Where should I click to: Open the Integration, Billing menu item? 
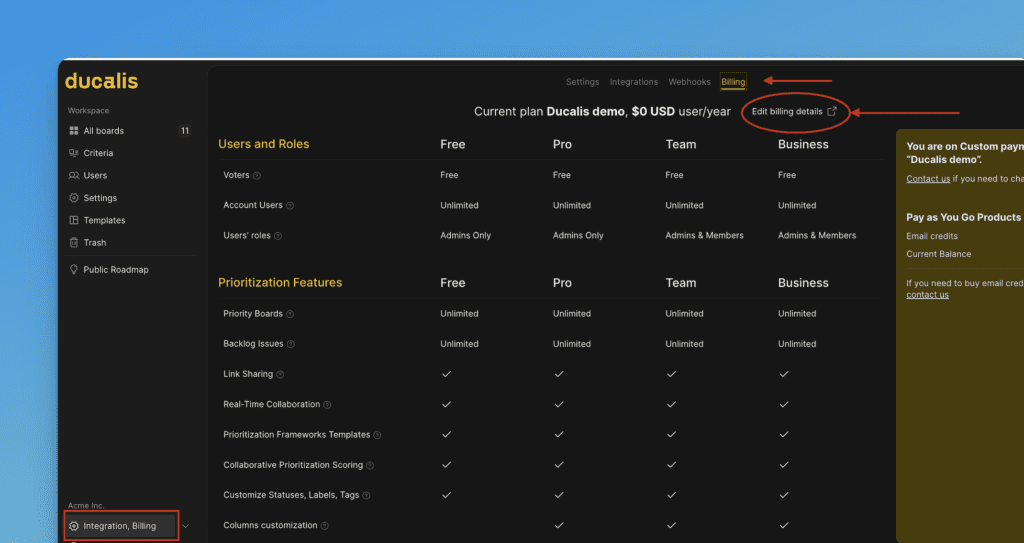tap(120, 526)
